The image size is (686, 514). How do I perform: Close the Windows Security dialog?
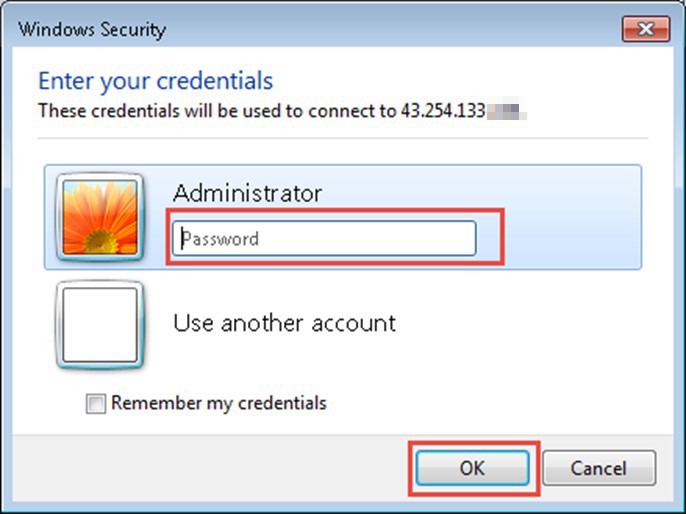pos(646,29)
